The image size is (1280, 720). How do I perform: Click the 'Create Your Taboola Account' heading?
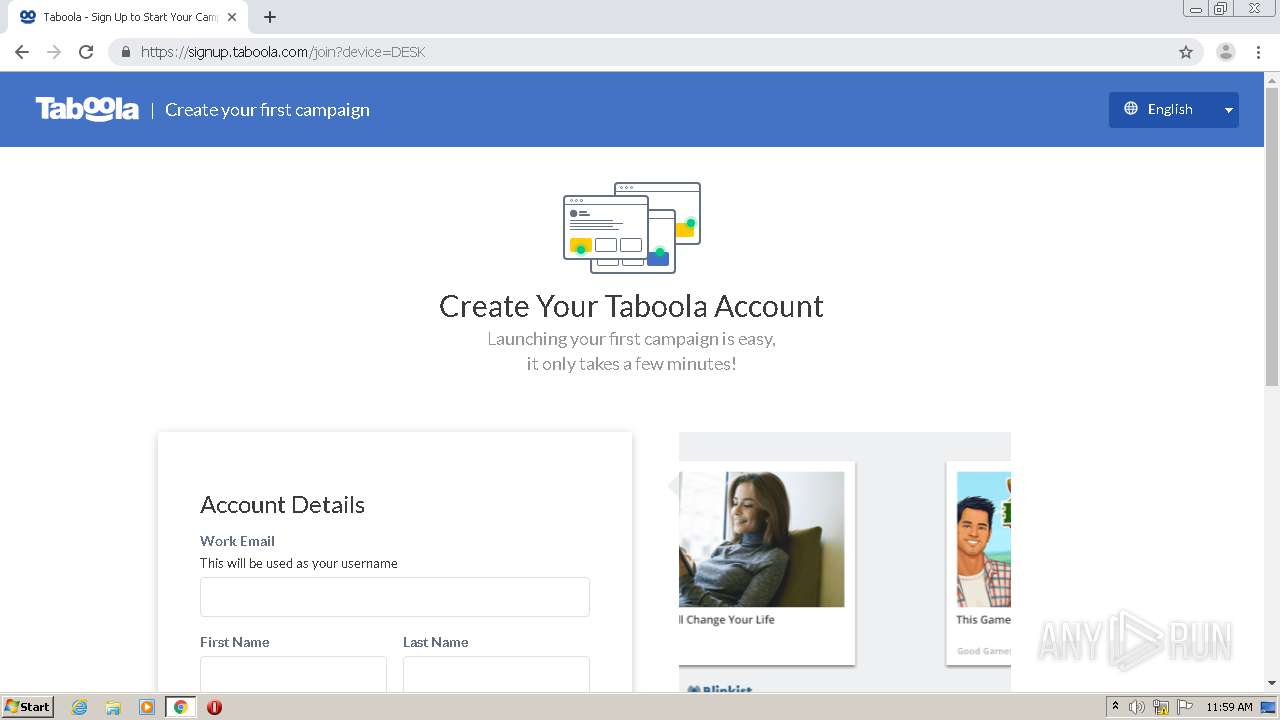pos(631,306)
